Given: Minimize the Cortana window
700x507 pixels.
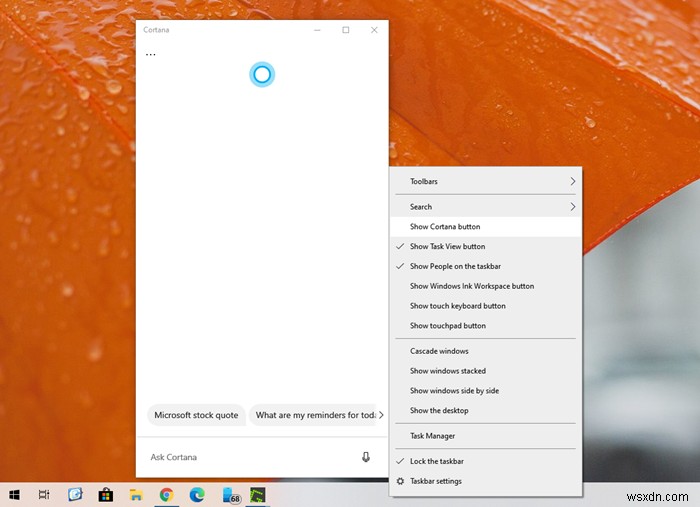Looking at the screenshot, I should point(317,30).
